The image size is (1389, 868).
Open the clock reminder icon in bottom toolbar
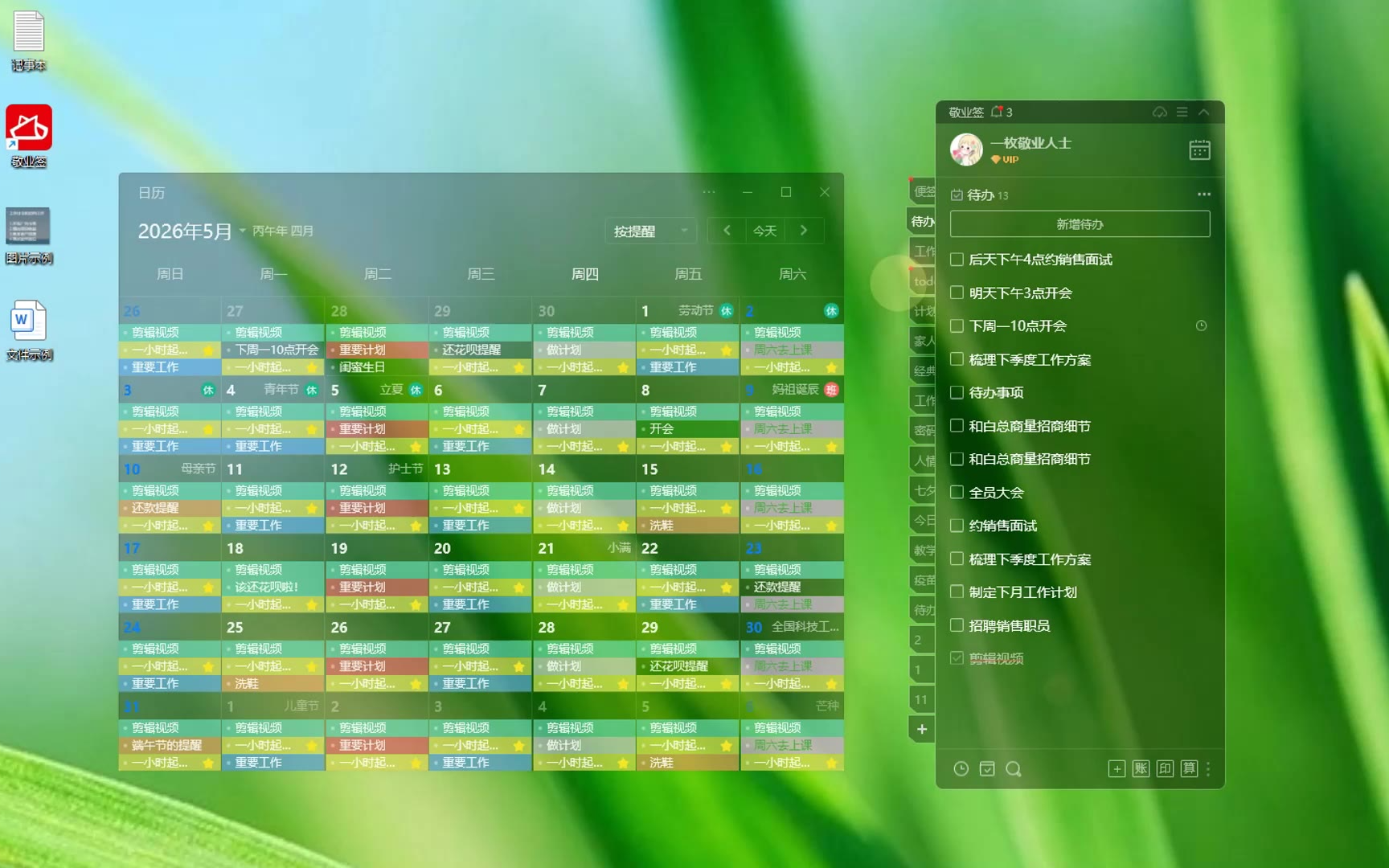click(x=961, y=769)
